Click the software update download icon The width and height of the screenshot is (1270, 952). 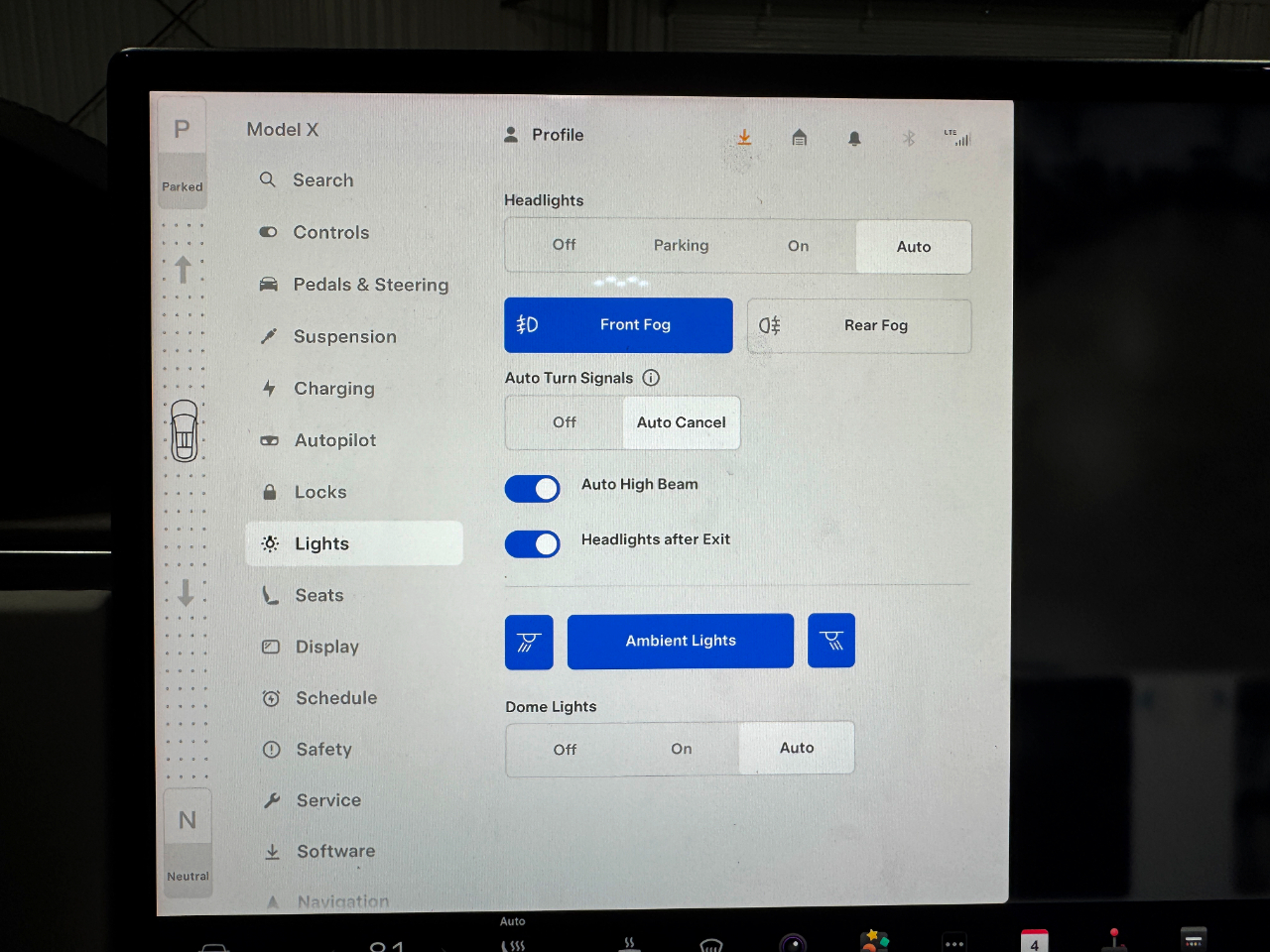point(744,138)
